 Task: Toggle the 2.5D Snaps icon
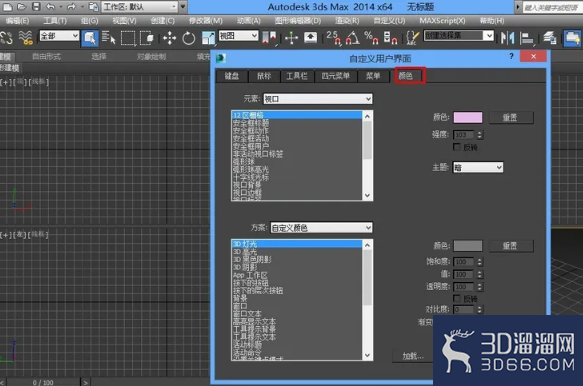coord(333,38)
